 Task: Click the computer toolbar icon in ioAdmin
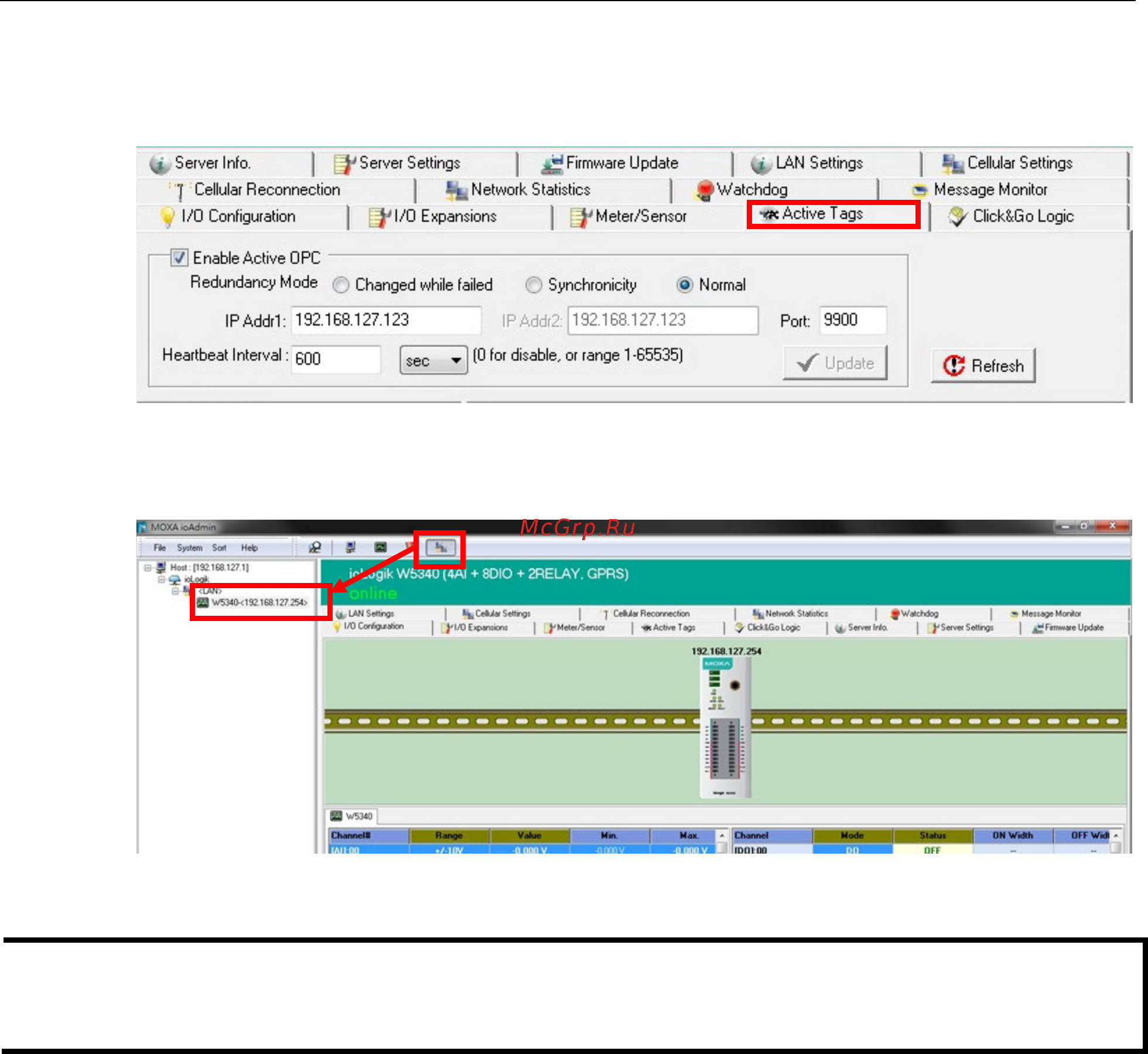tap(350, 547)
